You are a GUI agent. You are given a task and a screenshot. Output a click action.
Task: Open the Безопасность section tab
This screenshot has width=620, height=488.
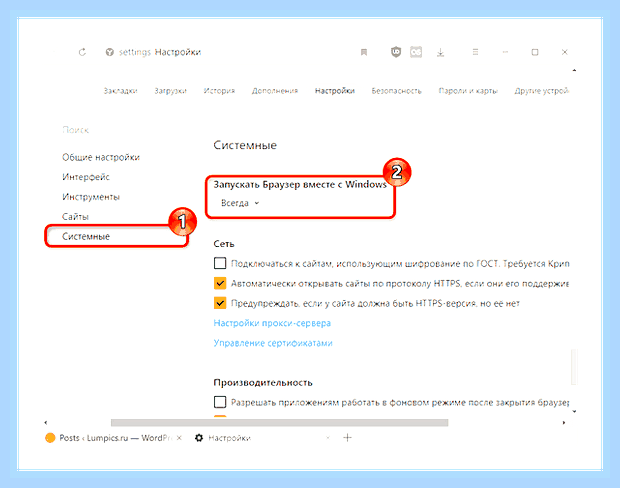pos(396,91)
